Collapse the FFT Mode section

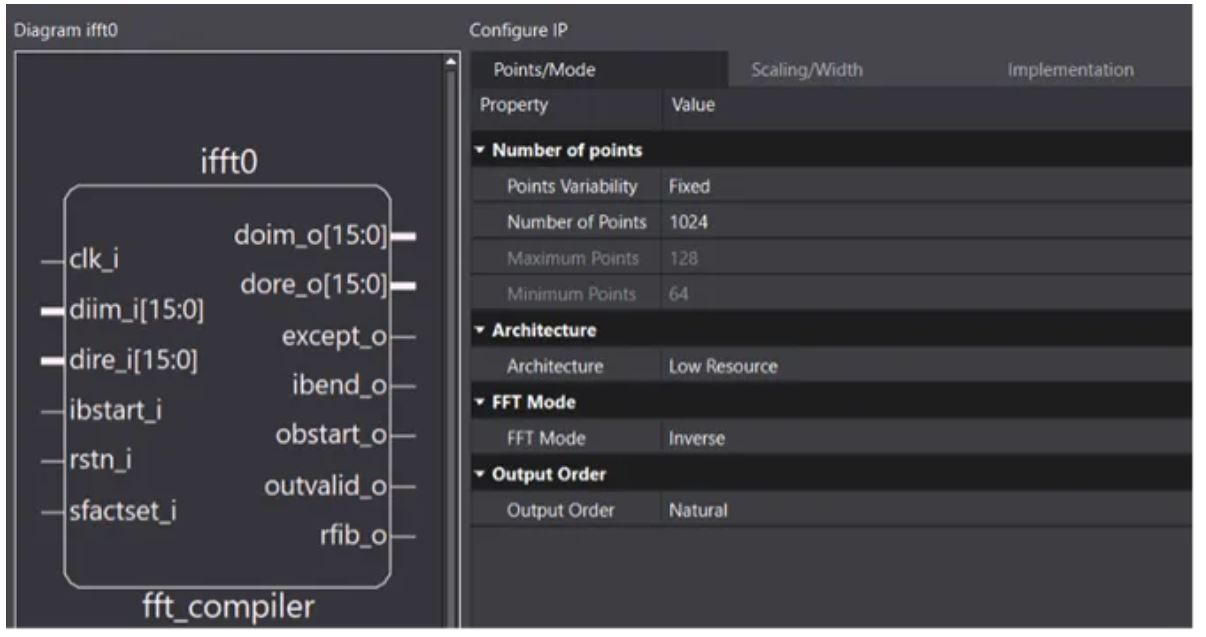tap(481, 402)
